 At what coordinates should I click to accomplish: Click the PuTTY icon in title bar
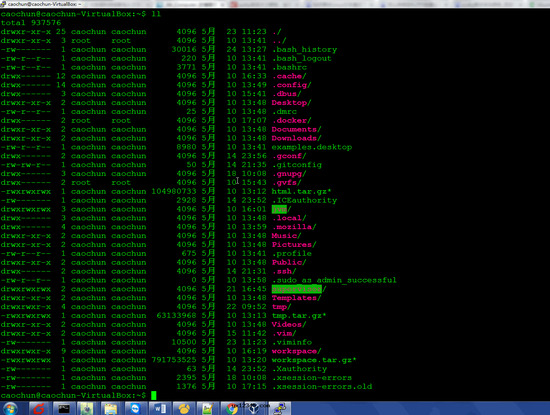pos(3,4)
